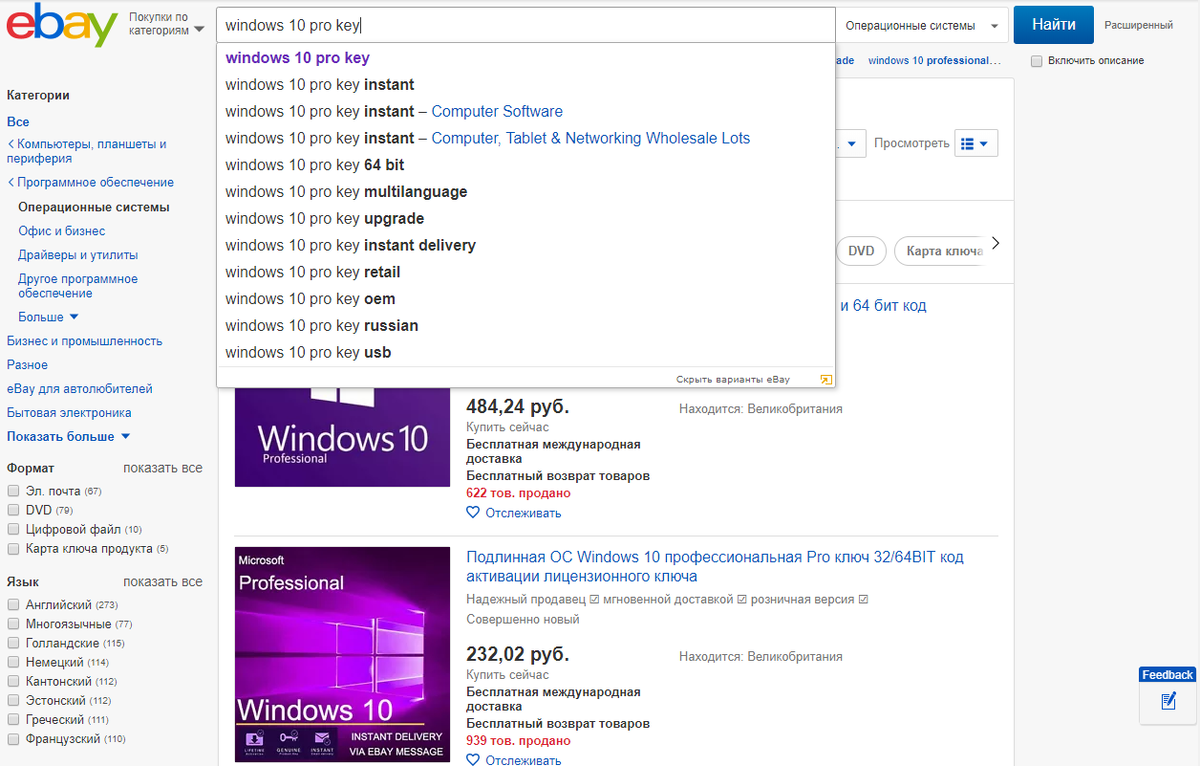Show next filter chips with right chevron

995,243
